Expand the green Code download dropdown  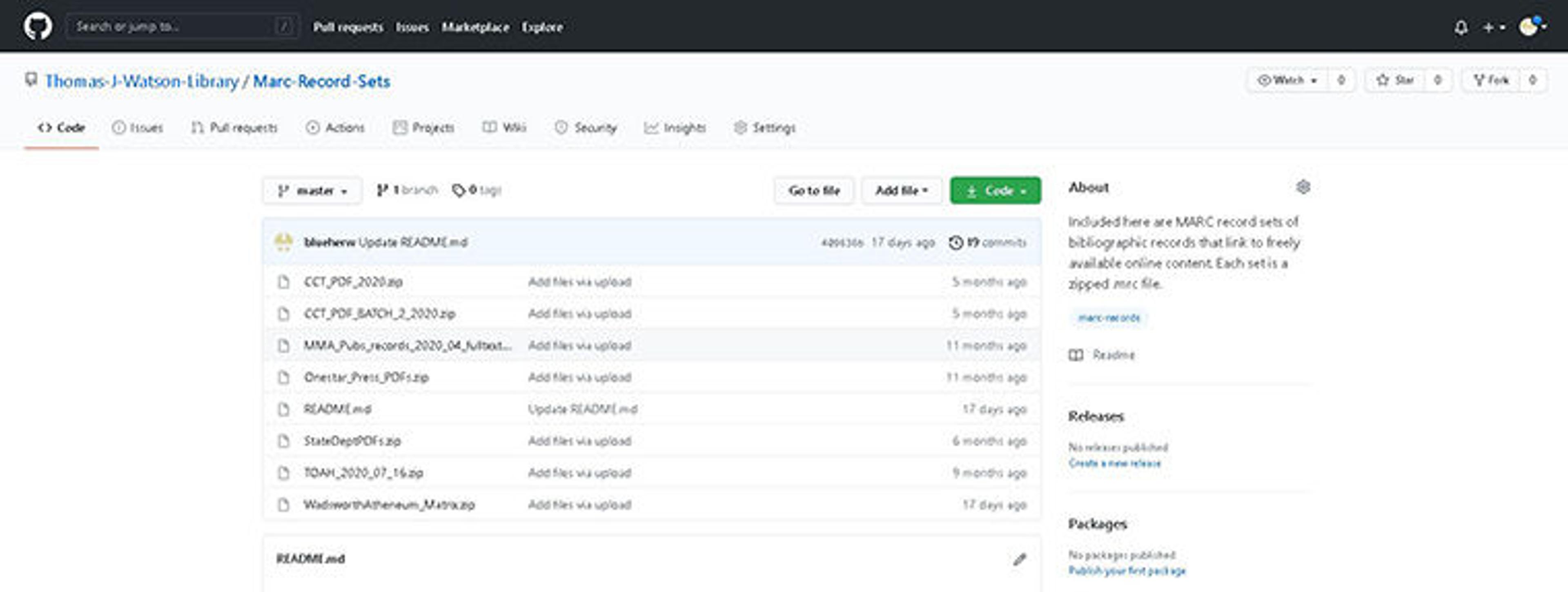pos(995,190)
